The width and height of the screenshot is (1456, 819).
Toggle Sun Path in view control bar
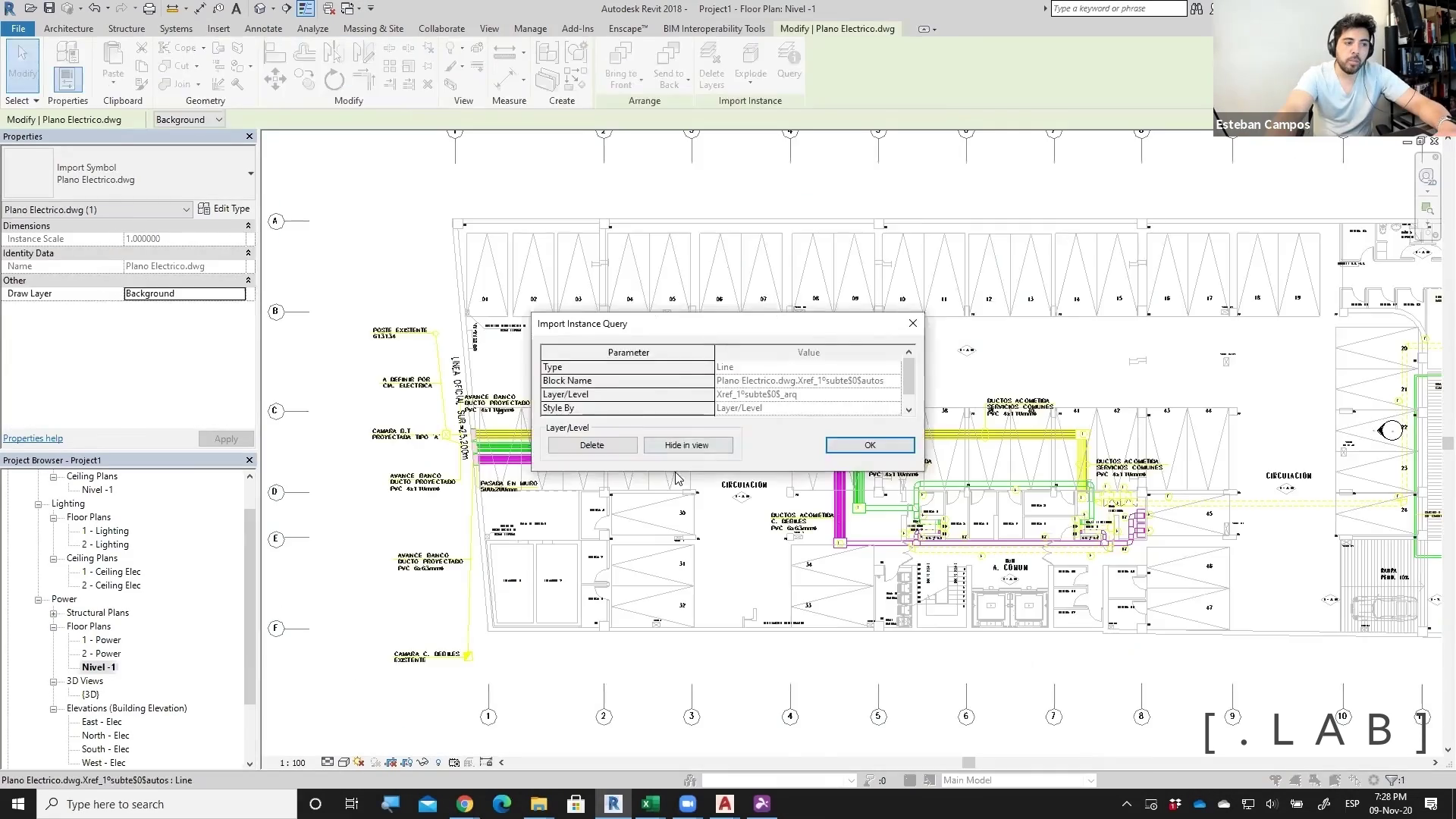[359, 762]
